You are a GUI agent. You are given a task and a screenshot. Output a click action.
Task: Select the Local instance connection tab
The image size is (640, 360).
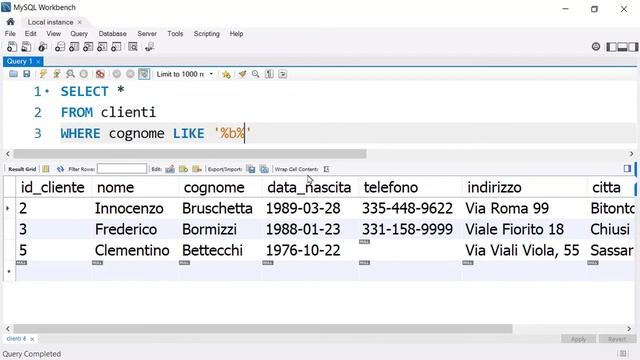coord(50,22)
